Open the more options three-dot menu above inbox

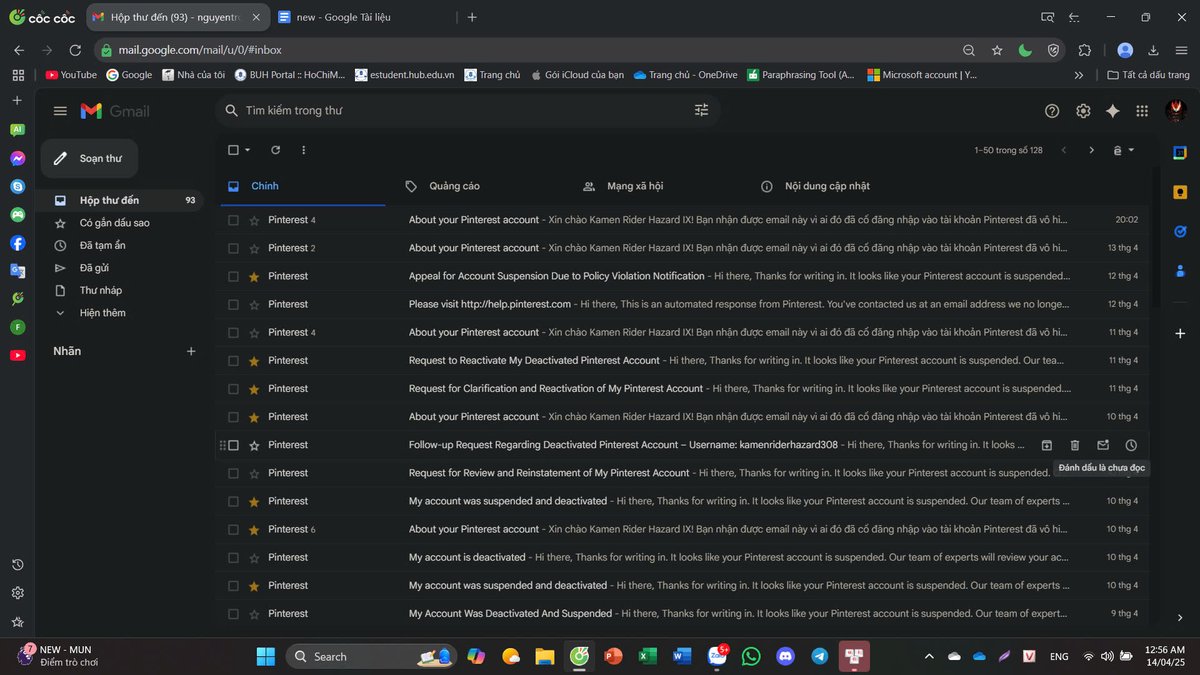pyautogui.click(x=303, y=150)
